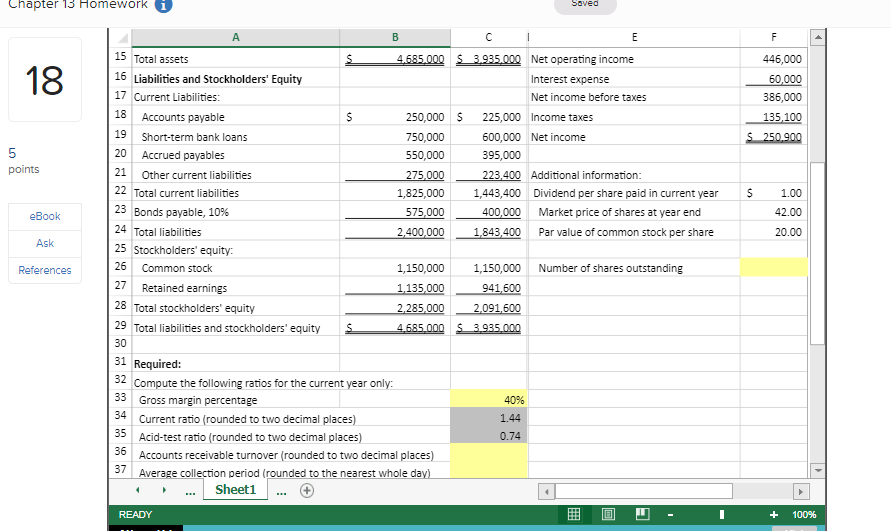Select row 26 header
Image resolution: width=891 pixels, height=531 pixels.
point(120,267)
